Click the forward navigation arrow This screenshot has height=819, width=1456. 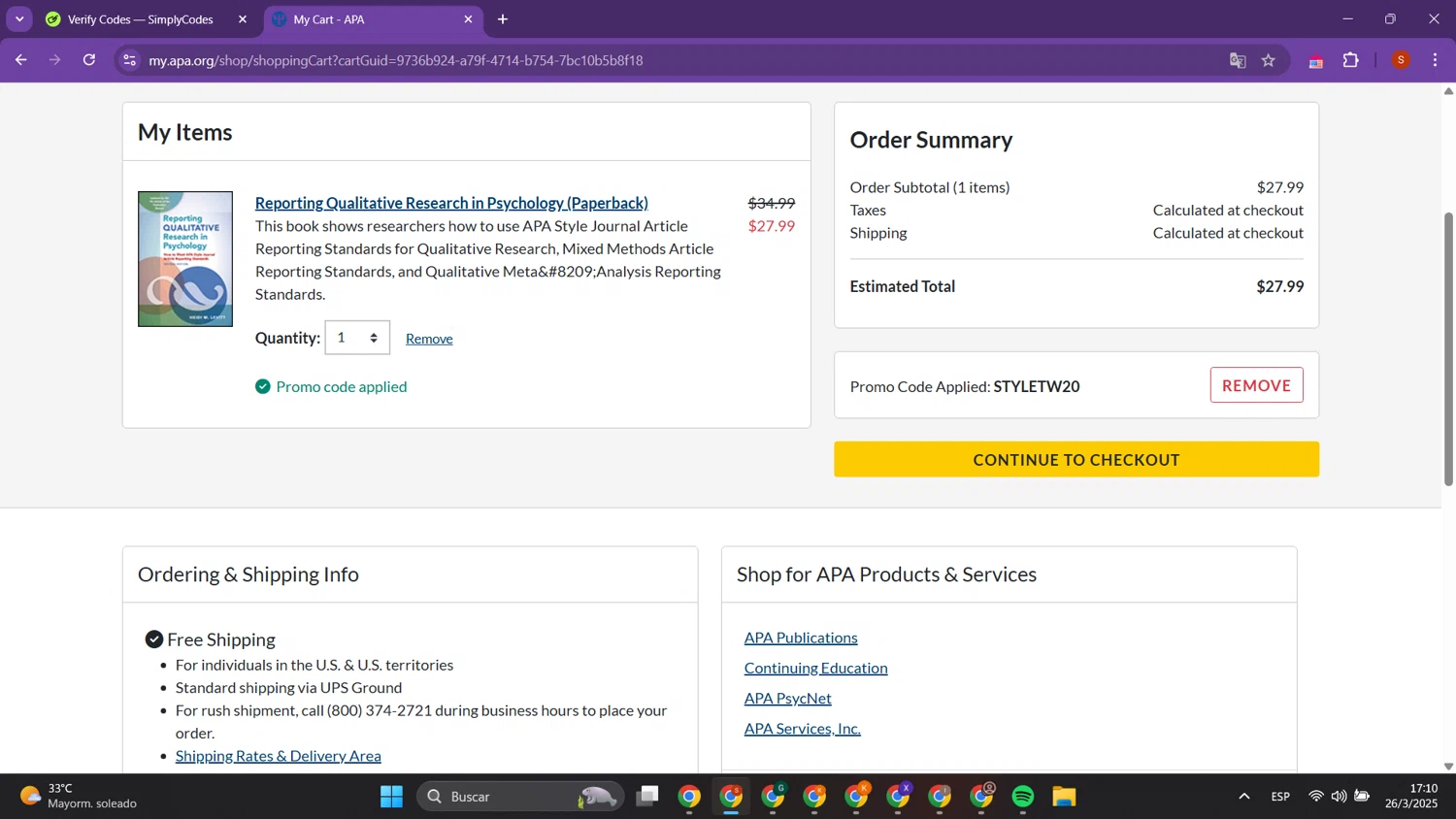[55, 60]
